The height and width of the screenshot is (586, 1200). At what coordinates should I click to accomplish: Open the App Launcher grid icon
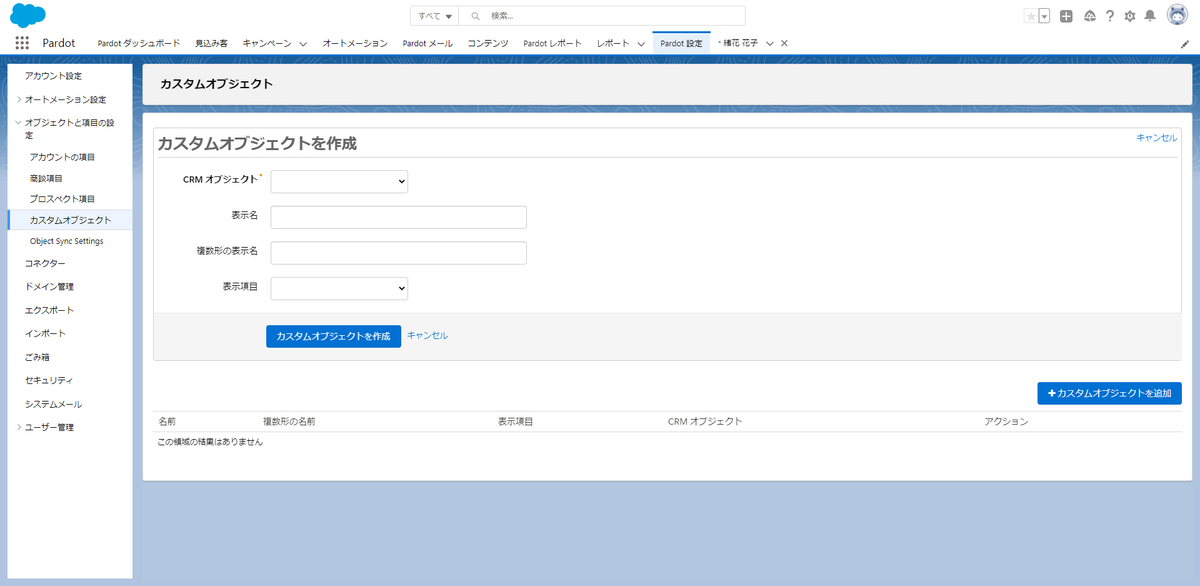(22, 43)
